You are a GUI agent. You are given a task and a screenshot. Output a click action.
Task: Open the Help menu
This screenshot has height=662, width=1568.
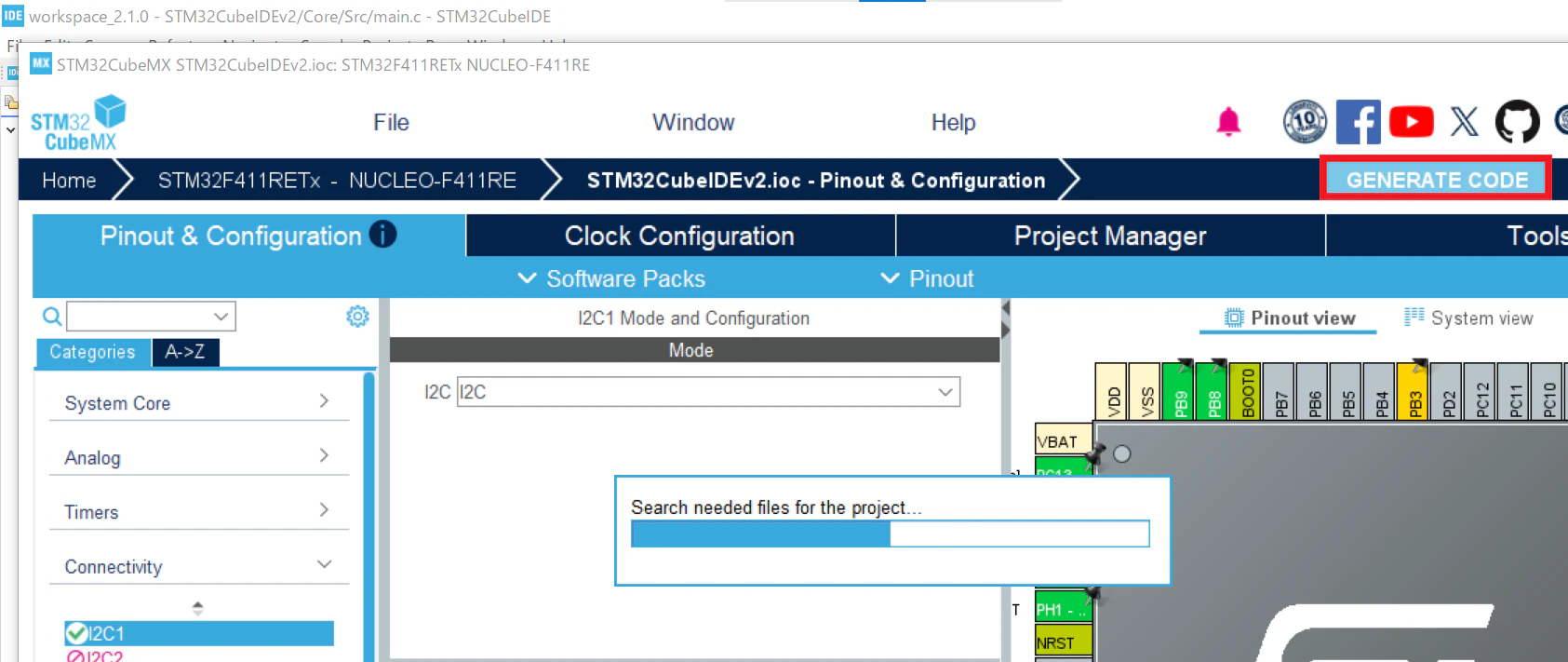coord(953,123)
